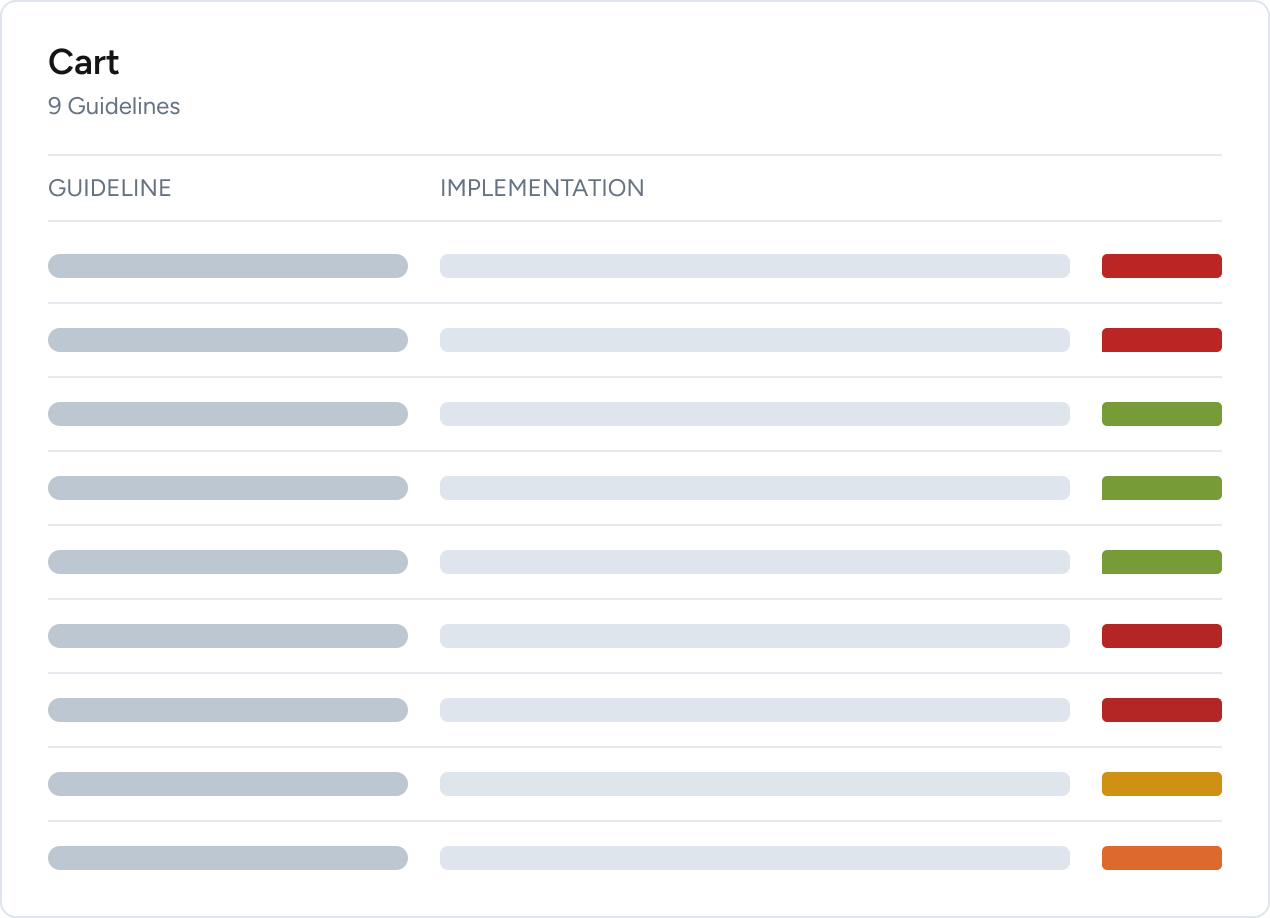Viewport: 1270px width, 918px height.
Task: Select the red status badge in row one
Action: click(1162, 266)
